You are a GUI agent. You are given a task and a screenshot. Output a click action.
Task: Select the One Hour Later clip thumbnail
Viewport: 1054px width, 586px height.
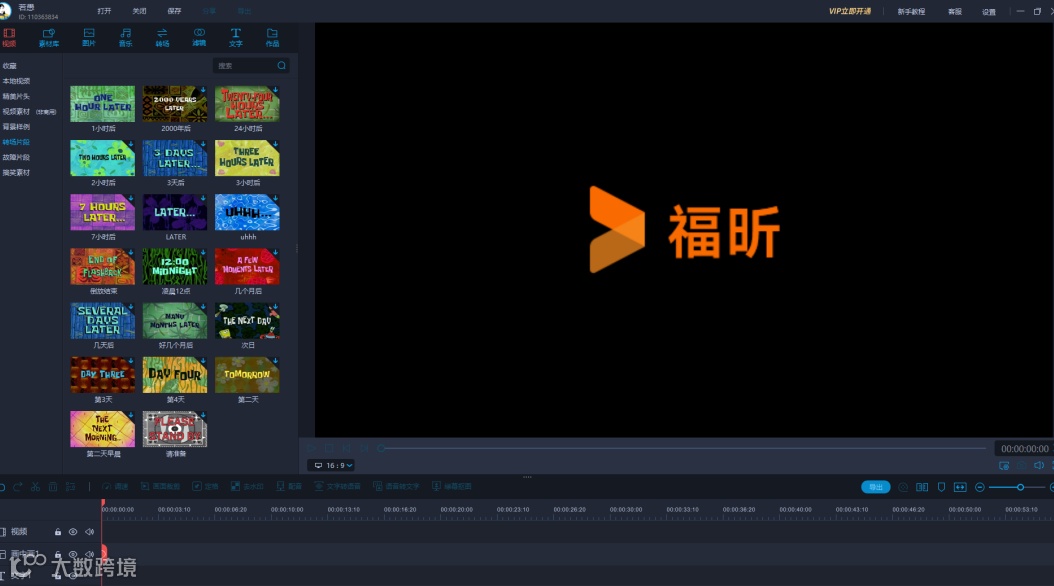tap(102, 103)
